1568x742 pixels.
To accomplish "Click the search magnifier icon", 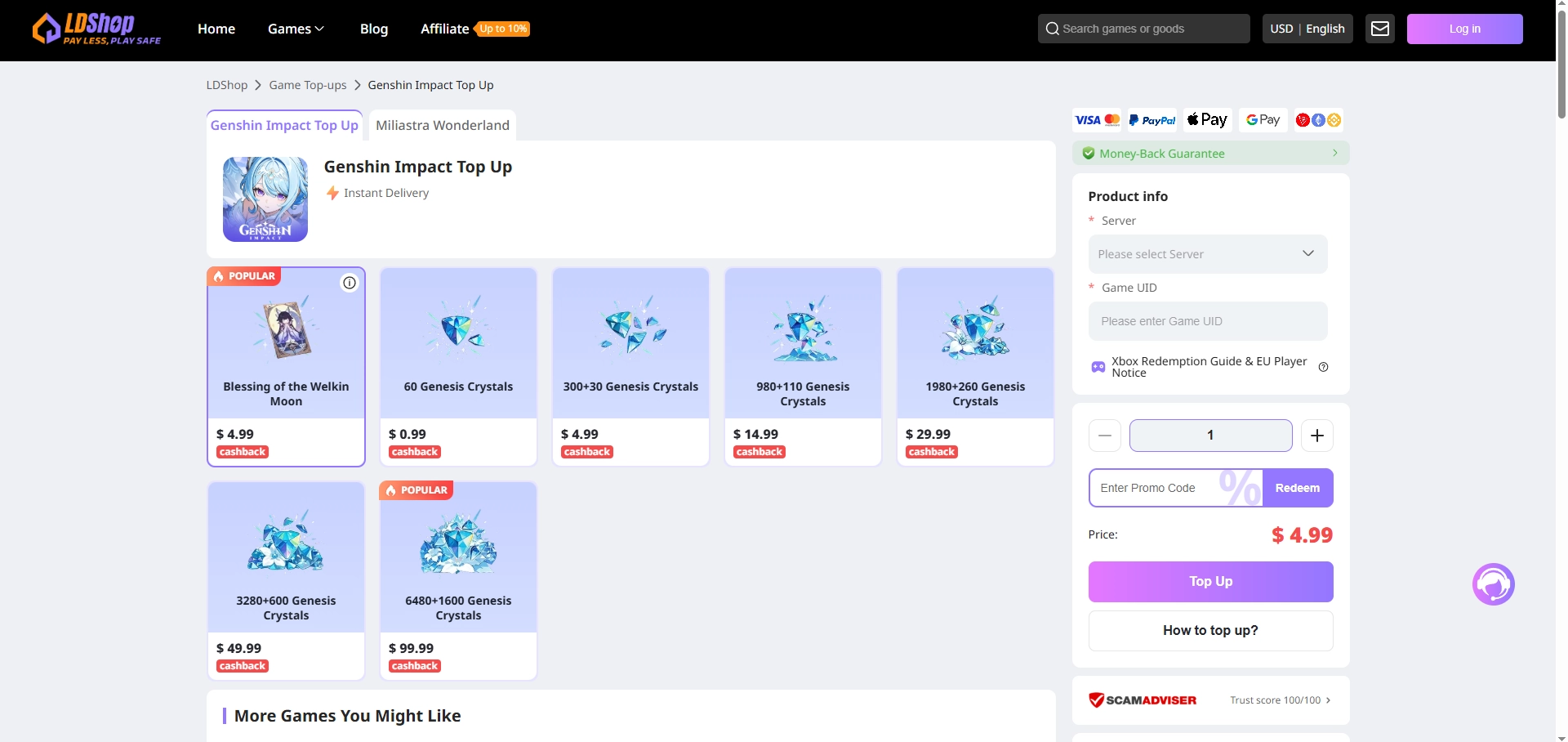I will 1053,29.
